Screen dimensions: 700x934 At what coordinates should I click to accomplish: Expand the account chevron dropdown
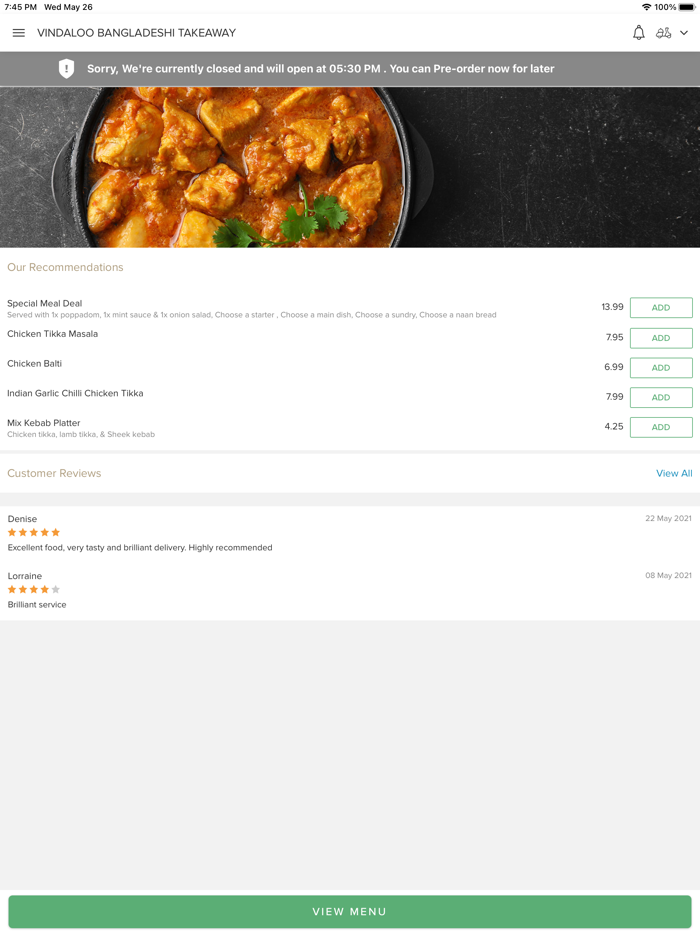(686, 32)
